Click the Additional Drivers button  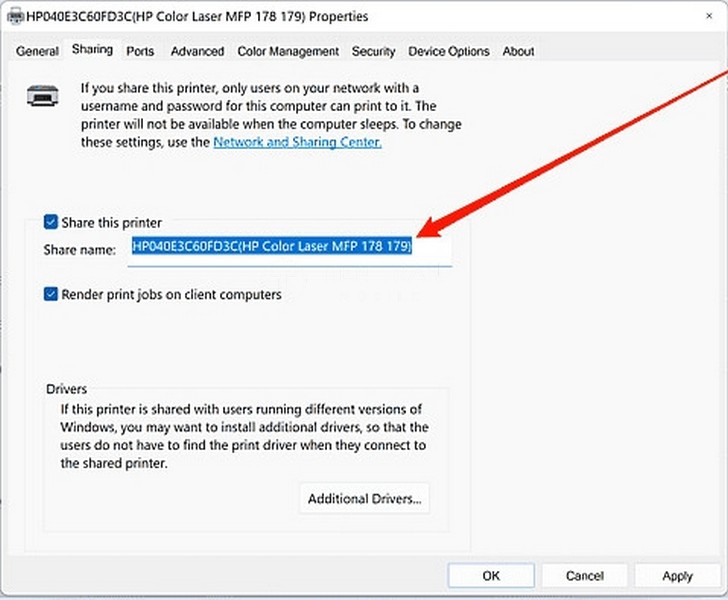(x=364, y=498)
